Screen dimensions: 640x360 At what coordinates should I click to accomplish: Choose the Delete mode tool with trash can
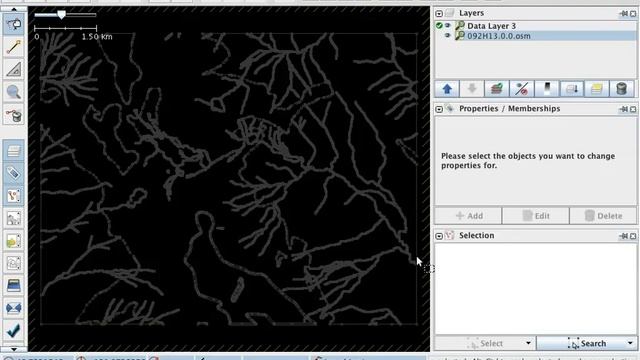14,115
